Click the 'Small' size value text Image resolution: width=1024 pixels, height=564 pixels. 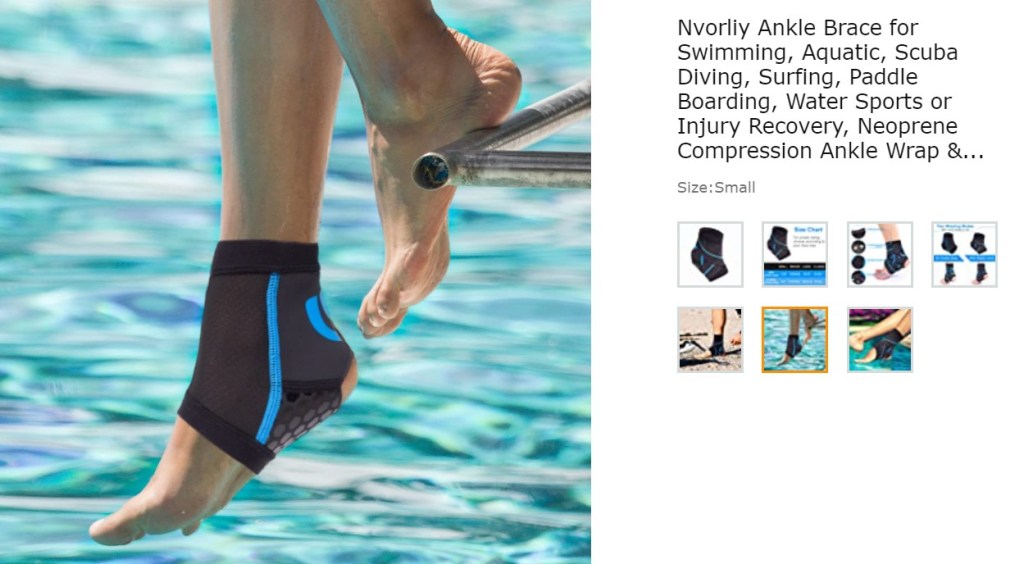pos(735,187)
